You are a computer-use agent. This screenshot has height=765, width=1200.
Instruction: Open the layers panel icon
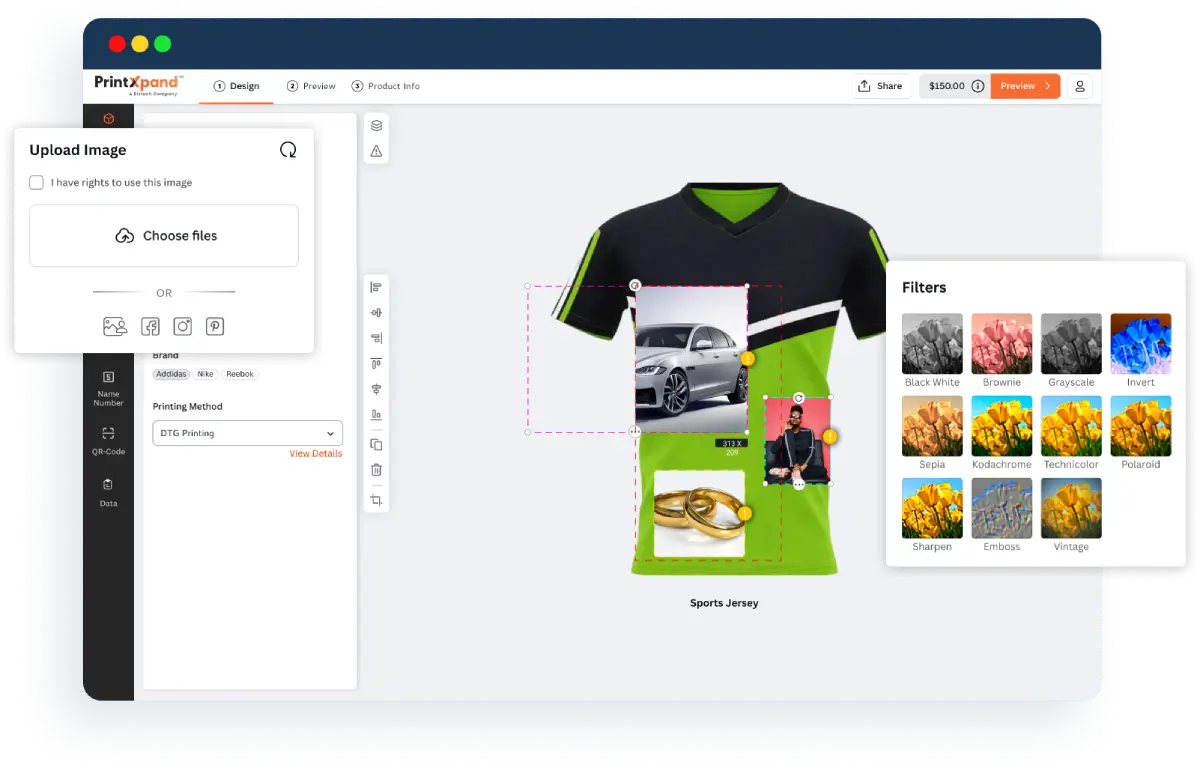coord(376,126)
